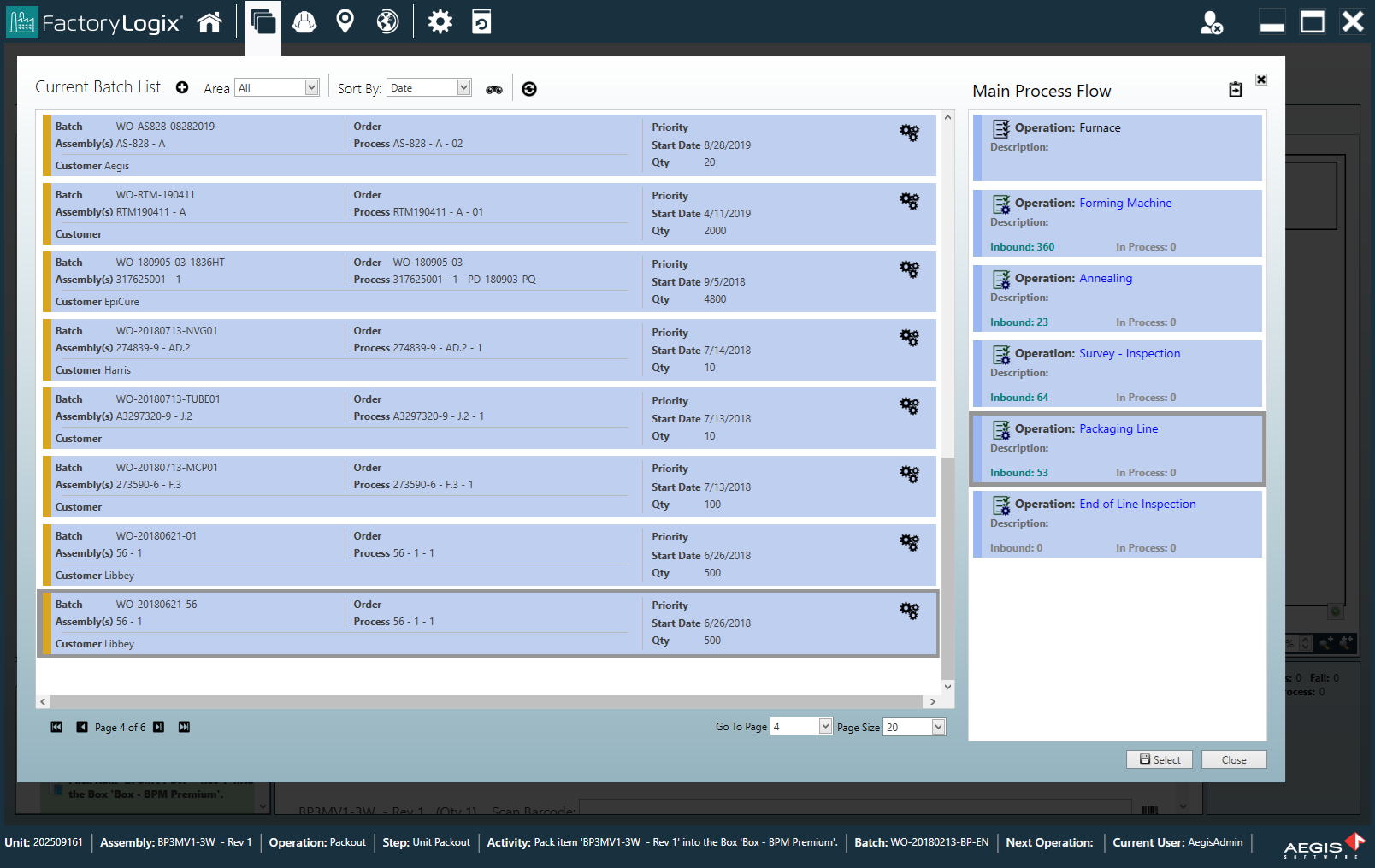Expand the Page Size dropdown
The image size is (1375, 868).
coord(938,727)
